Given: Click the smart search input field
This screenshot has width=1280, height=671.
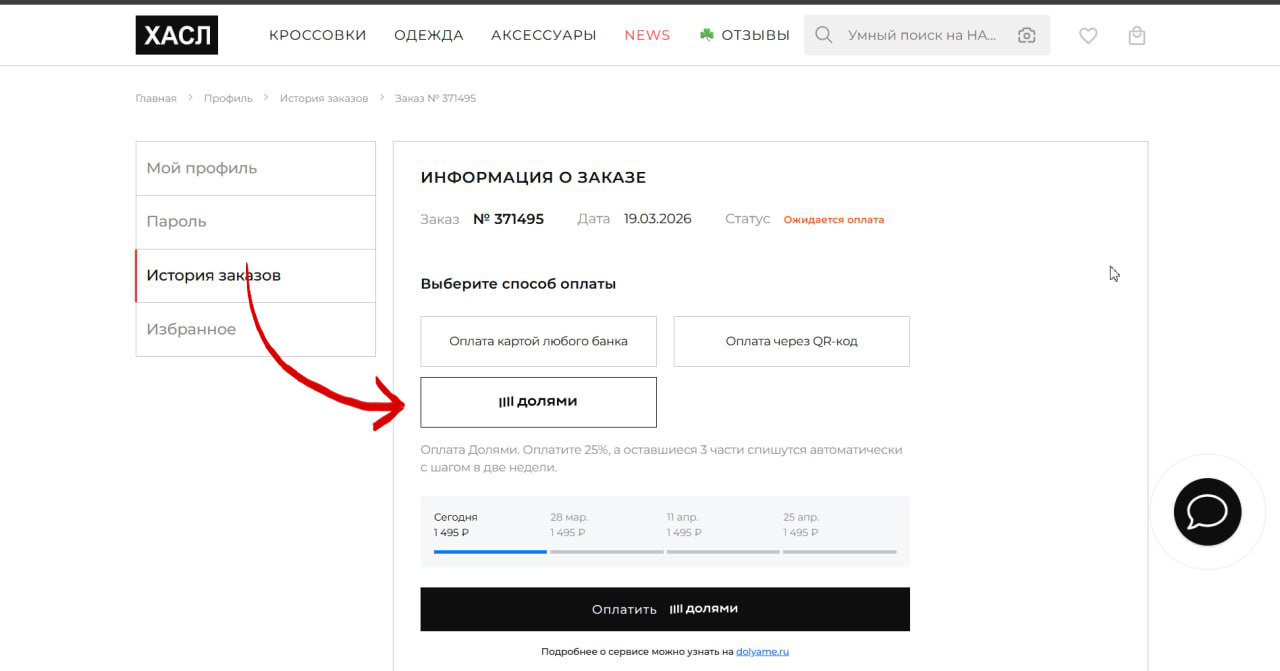Looking at the screenshot, I should click(920, 35).
